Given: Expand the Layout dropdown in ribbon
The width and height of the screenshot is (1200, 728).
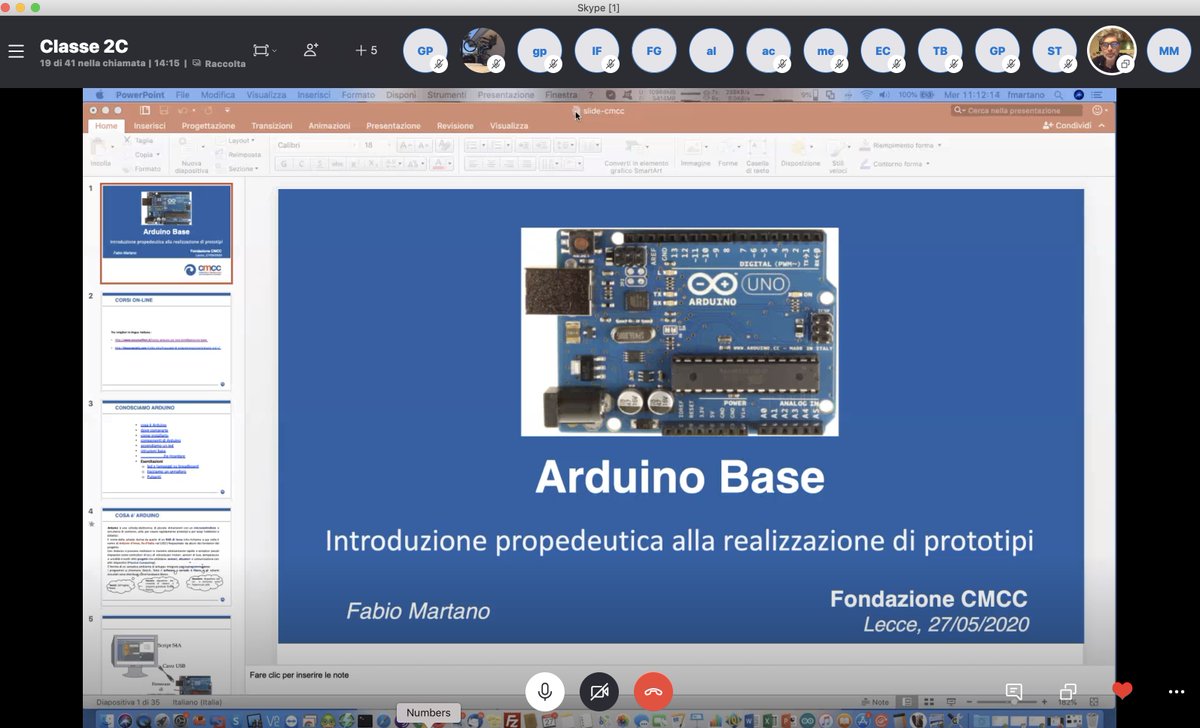Looking at the screenshot, I should tap(240, 142).
